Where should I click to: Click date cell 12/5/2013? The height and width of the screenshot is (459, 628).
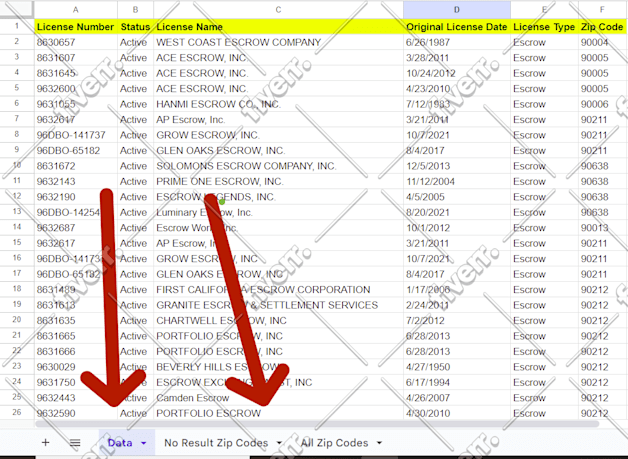[457, 166]
